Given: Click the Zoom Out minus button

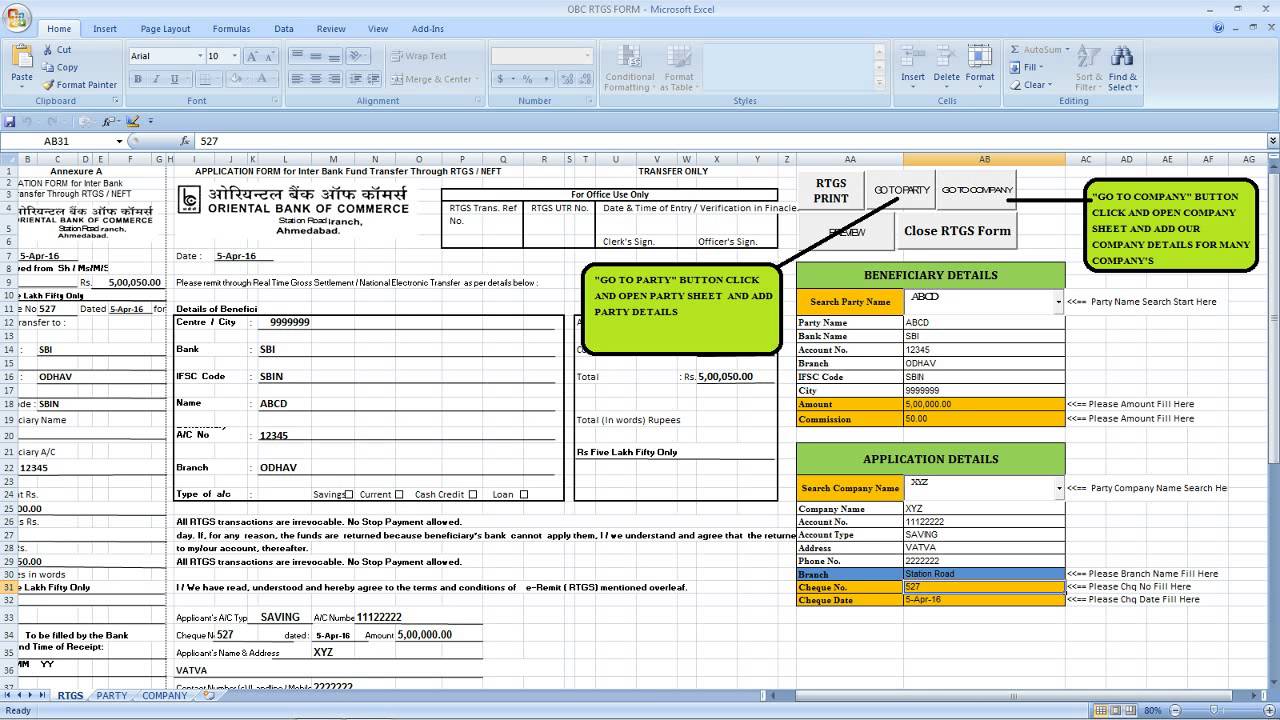Looking at the screenshot, I should pos(1174,710).
